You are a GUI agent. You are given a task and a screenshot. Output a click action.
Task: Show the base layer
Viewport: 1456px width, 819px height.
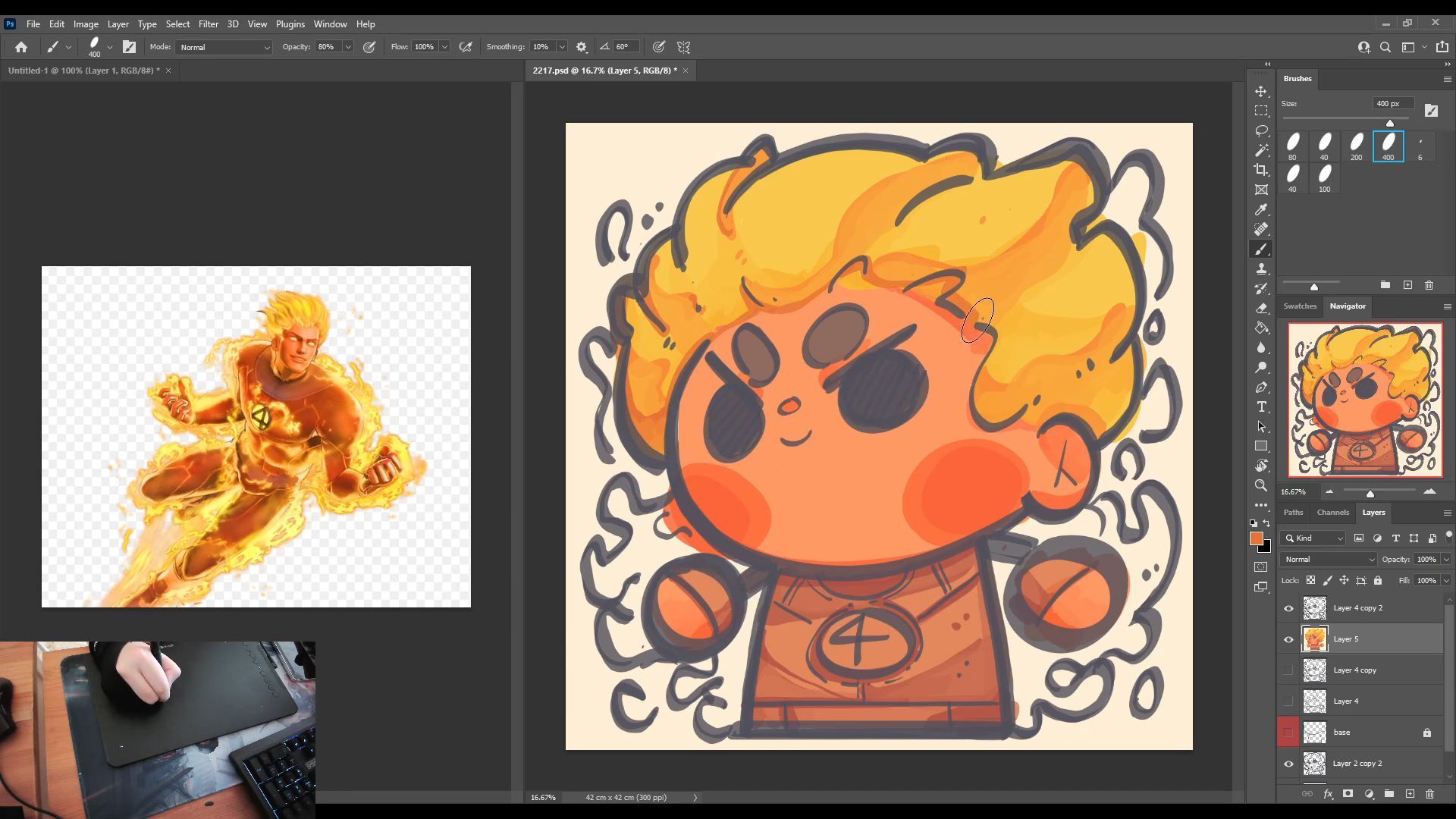1288,733
